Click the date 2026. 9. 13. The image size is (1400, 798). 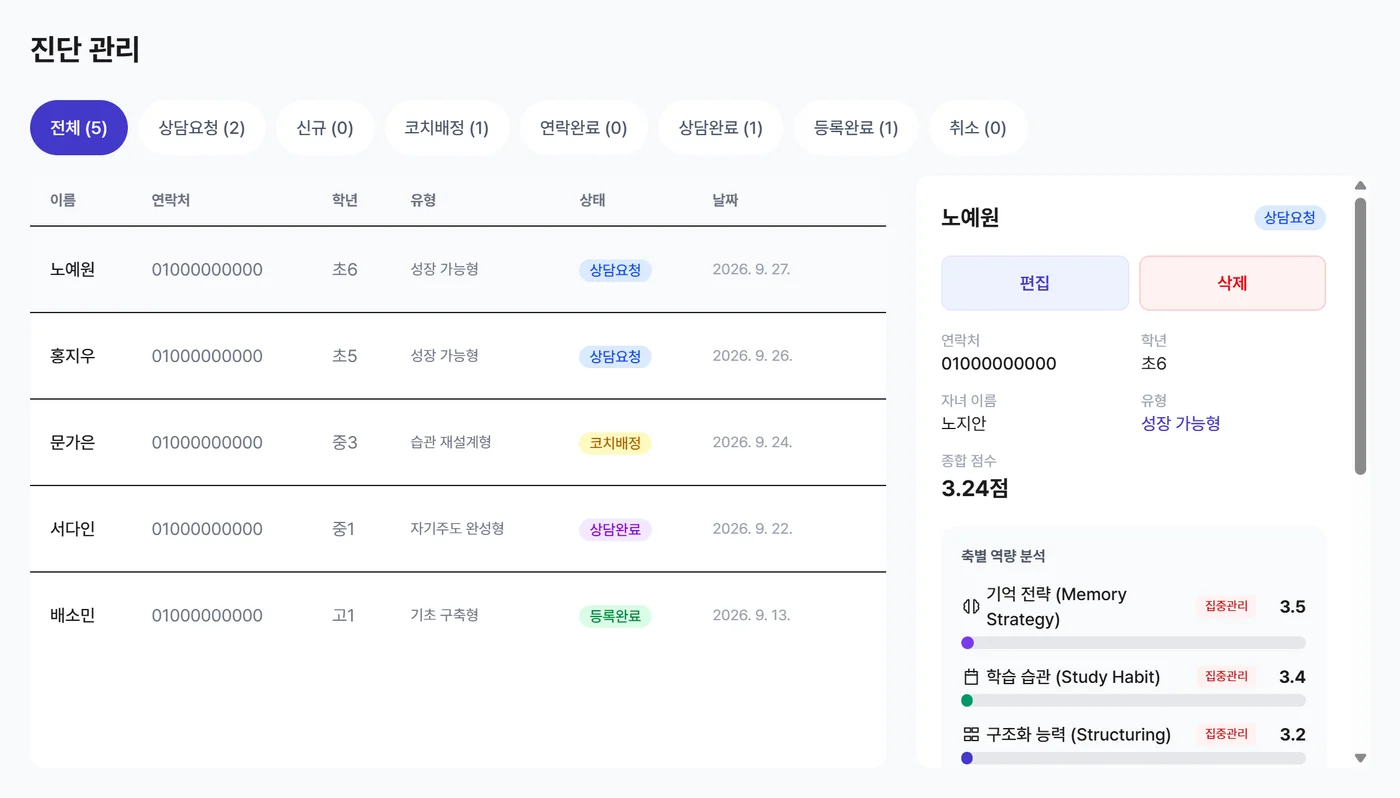[751, 615]
